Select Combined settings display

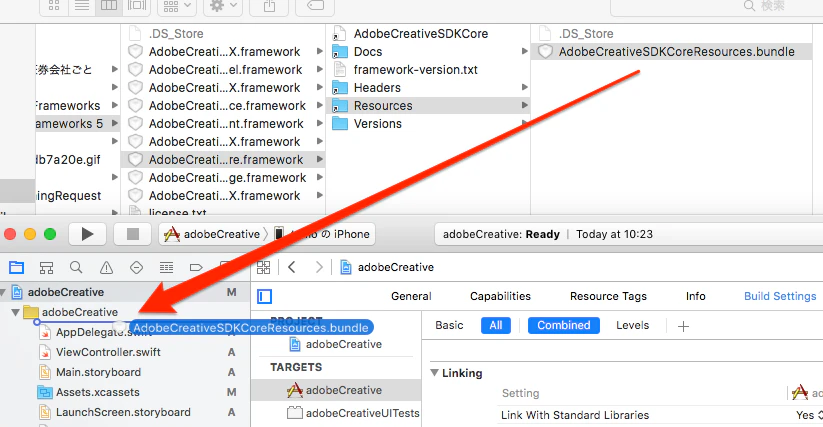coord(564,325)
